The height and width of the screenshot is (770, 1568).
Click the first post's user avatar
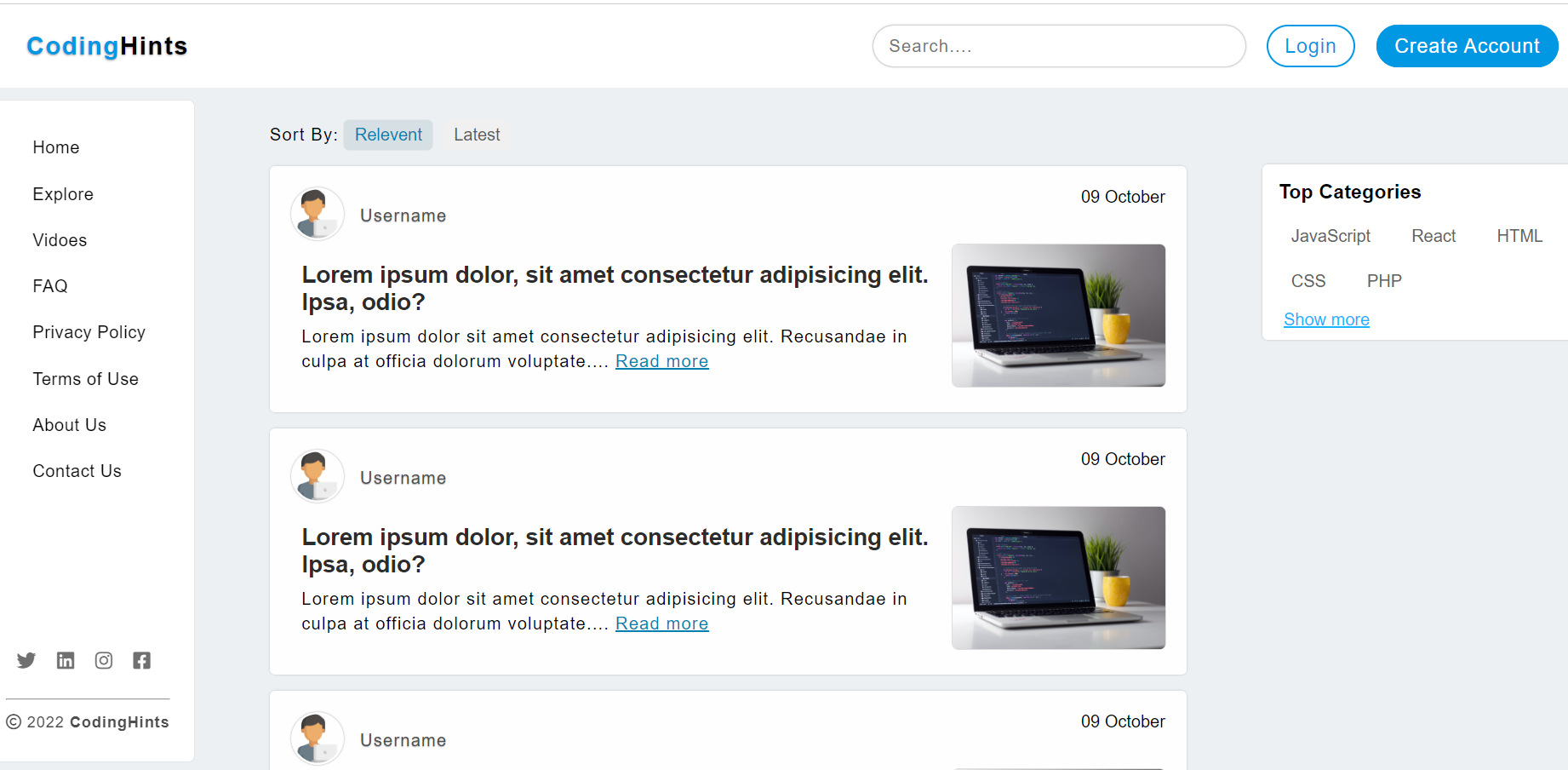(318, 214)
